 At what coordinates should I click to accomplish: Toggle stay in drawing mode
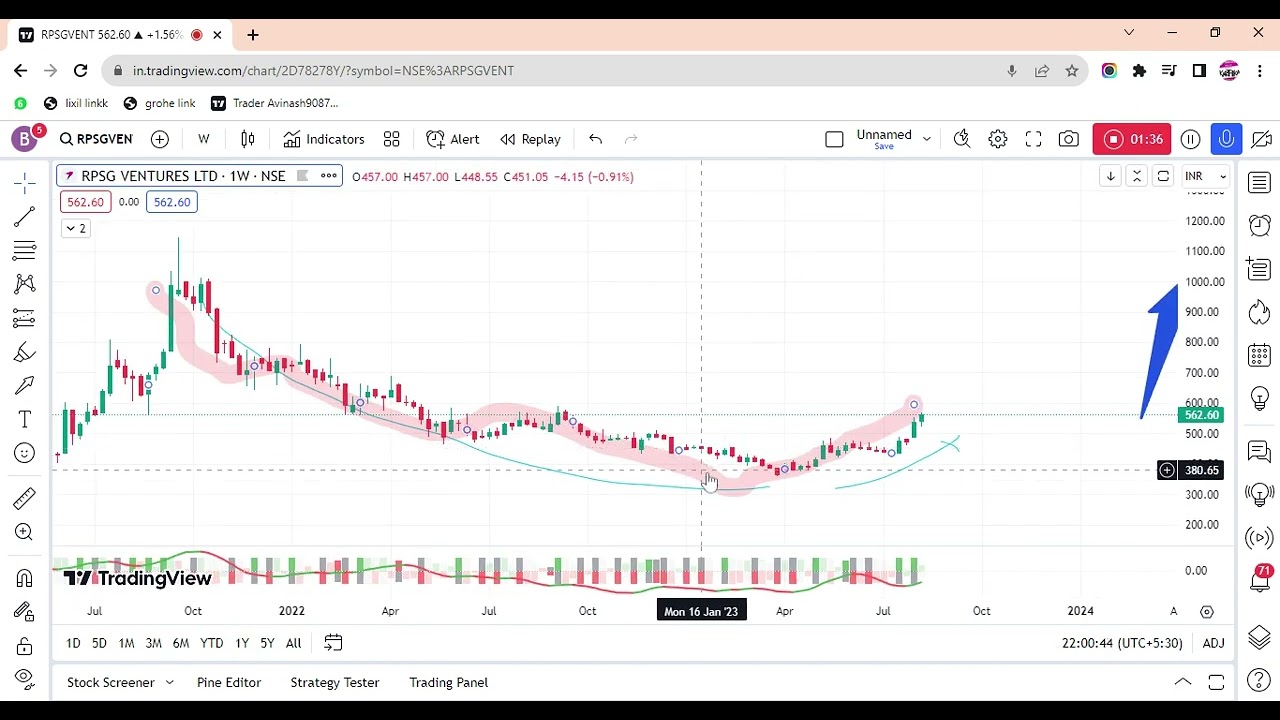tap(25, 612)
